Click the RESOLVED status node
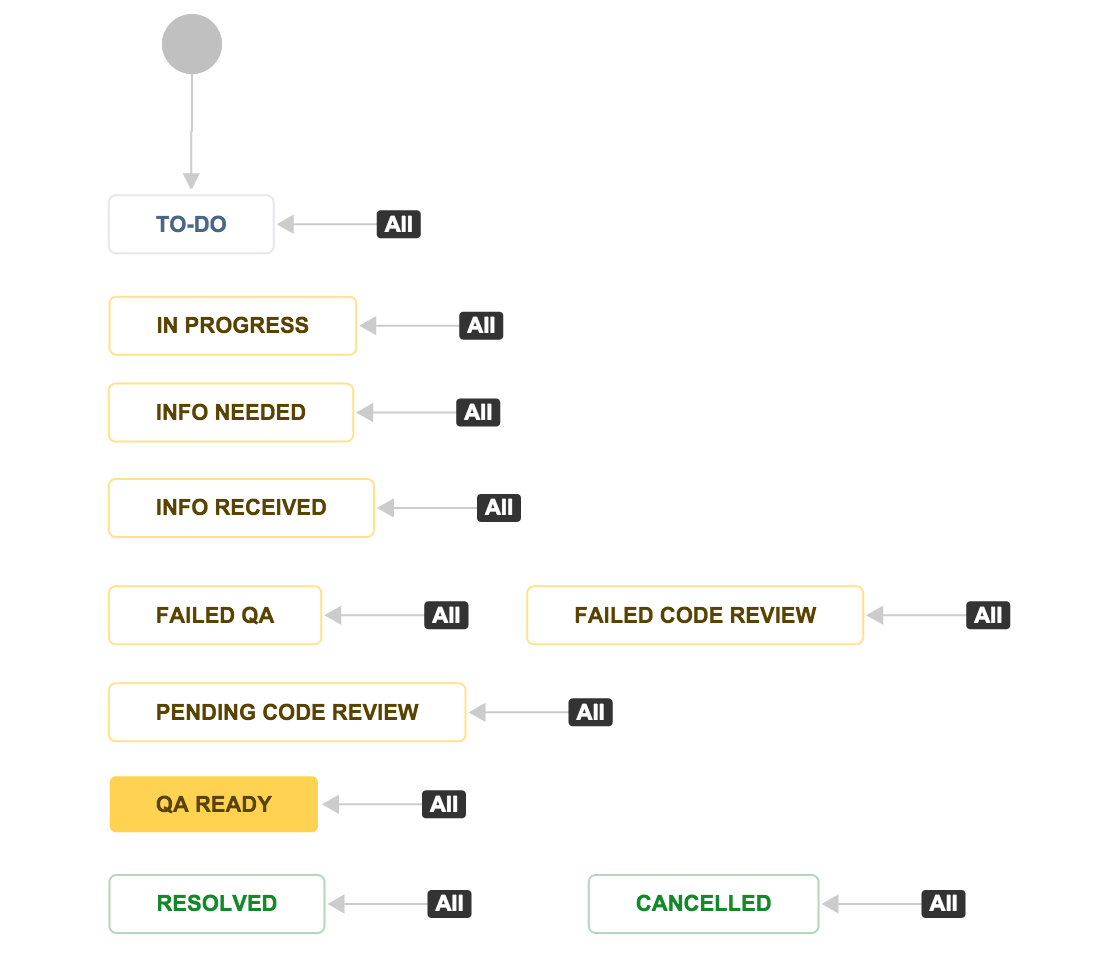Viewport: 1094px width, 978px height. pos(217,904)
